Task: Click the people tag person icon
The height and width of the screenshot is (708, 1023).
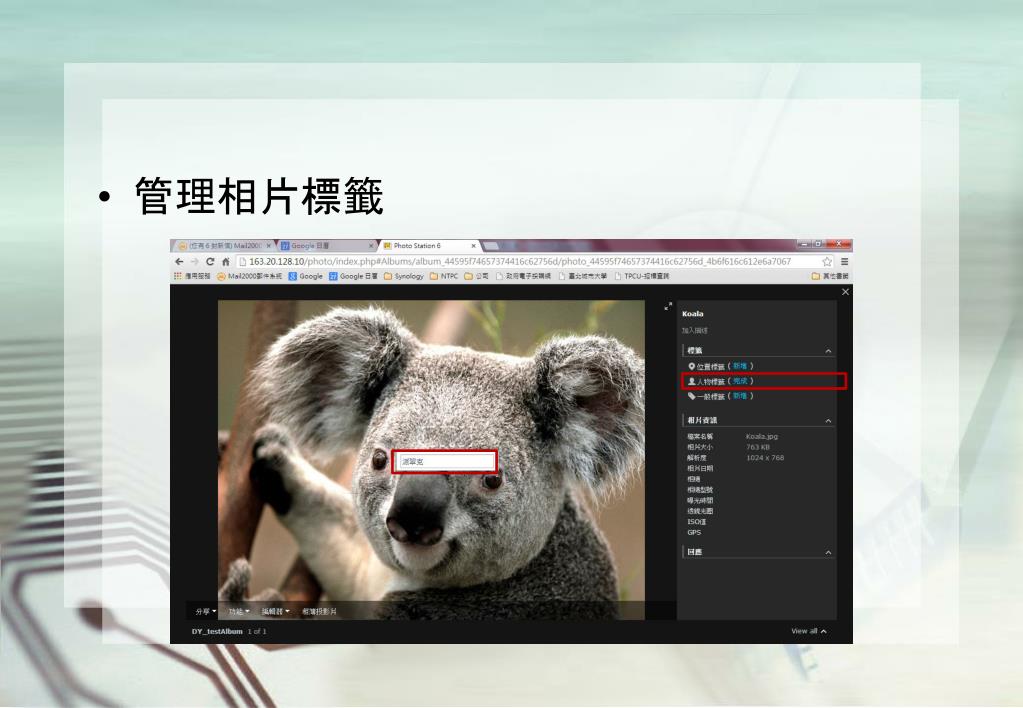Action: (692, 381)
